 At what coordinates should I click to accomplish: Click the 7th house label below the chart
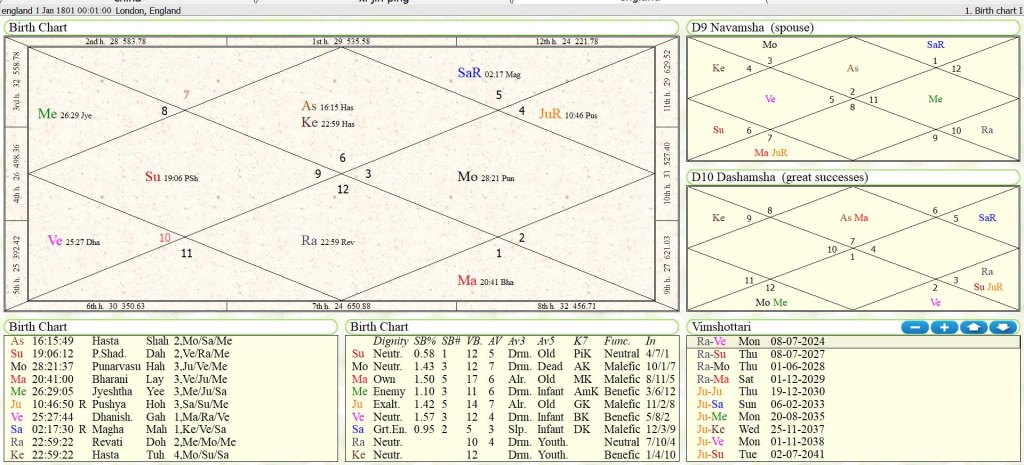(x=341, y=306)
